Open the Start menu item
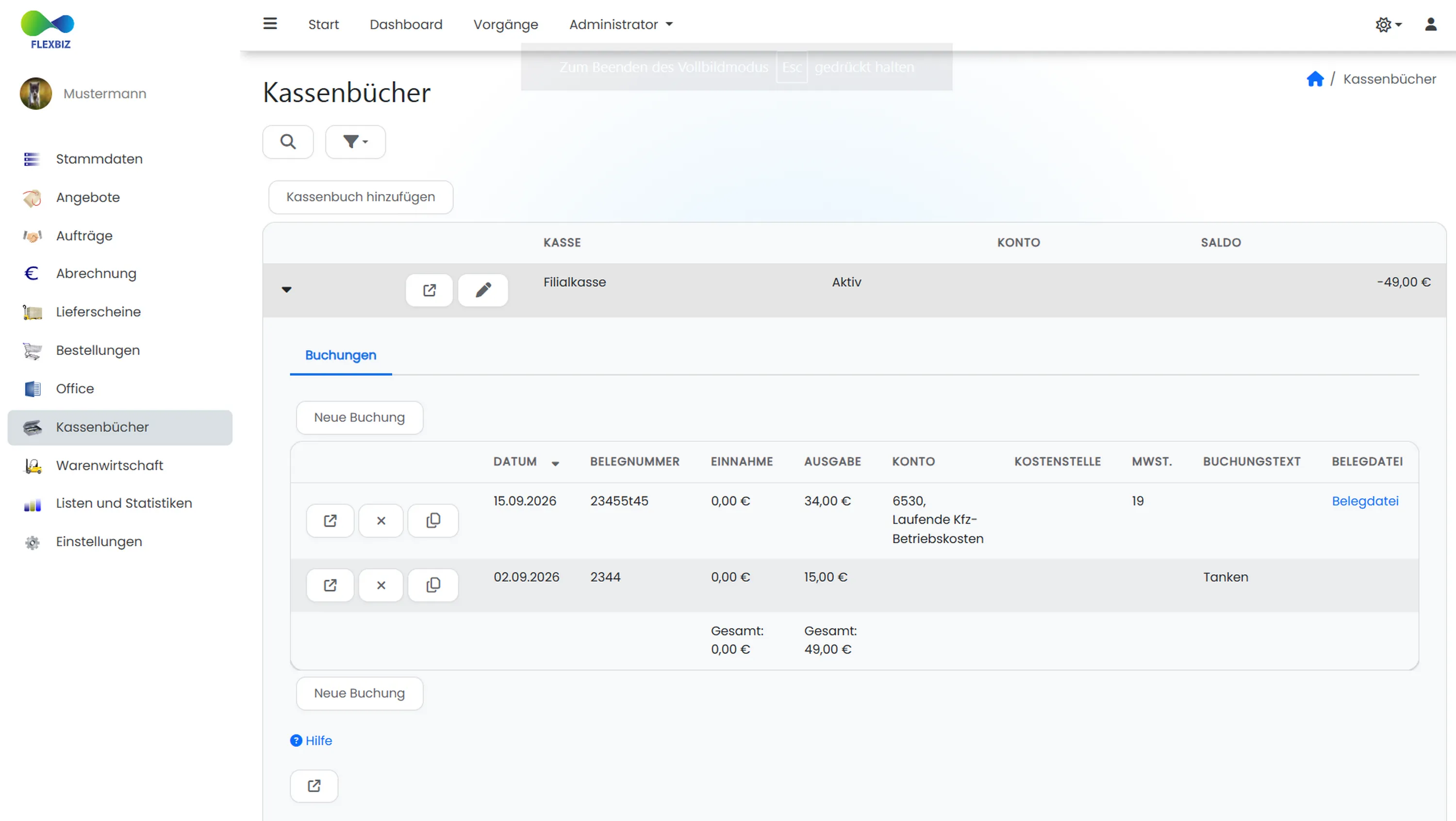 (x=323, y=24)
